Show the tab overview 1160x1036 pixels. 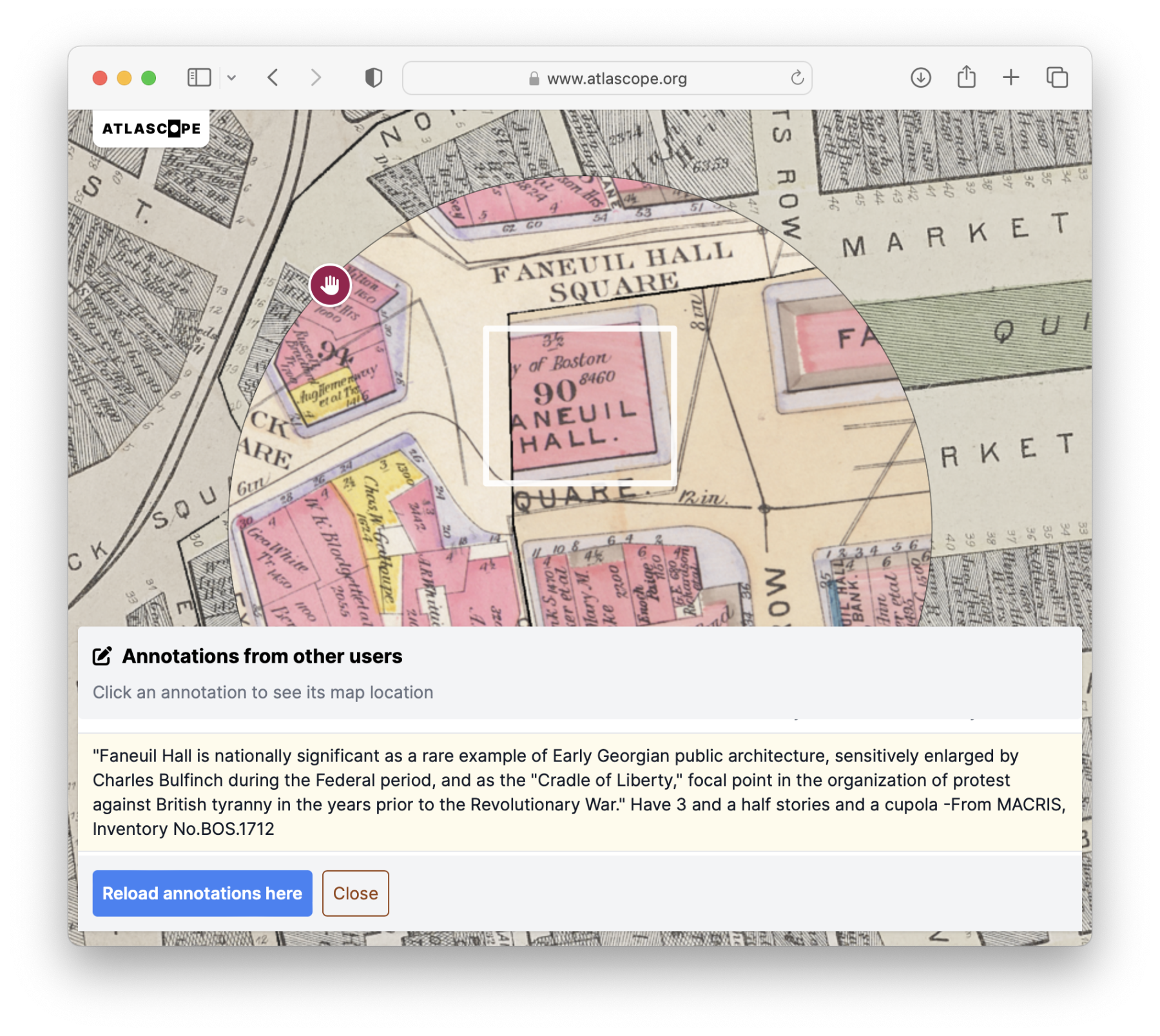1057,78
